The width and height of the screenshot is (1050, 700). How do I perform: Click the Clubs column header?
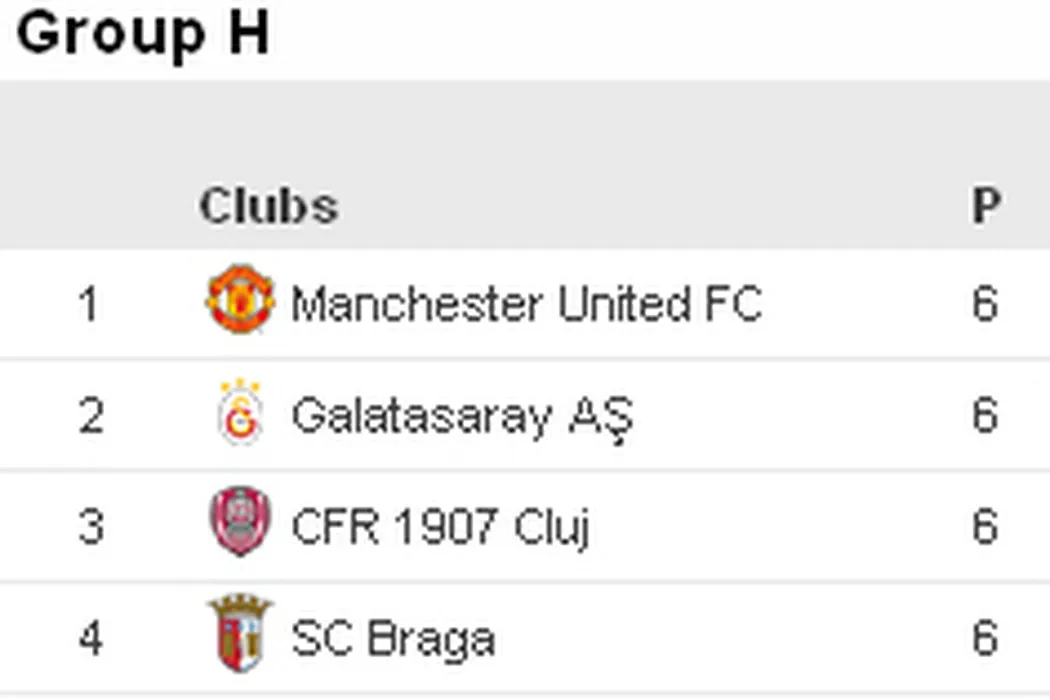[268, 206]
